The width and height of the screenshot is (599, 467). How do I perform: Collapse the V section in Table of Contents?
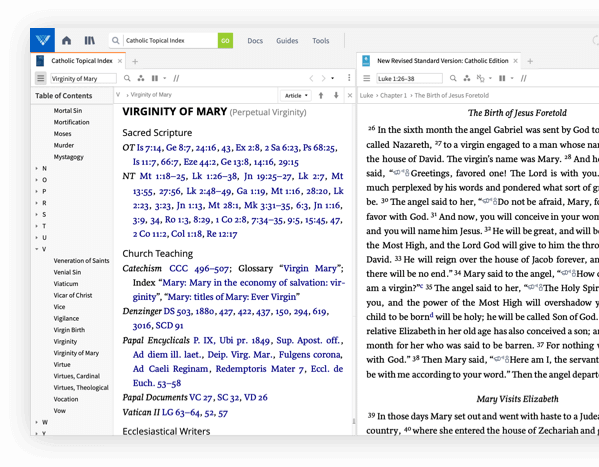pos(37,249)
